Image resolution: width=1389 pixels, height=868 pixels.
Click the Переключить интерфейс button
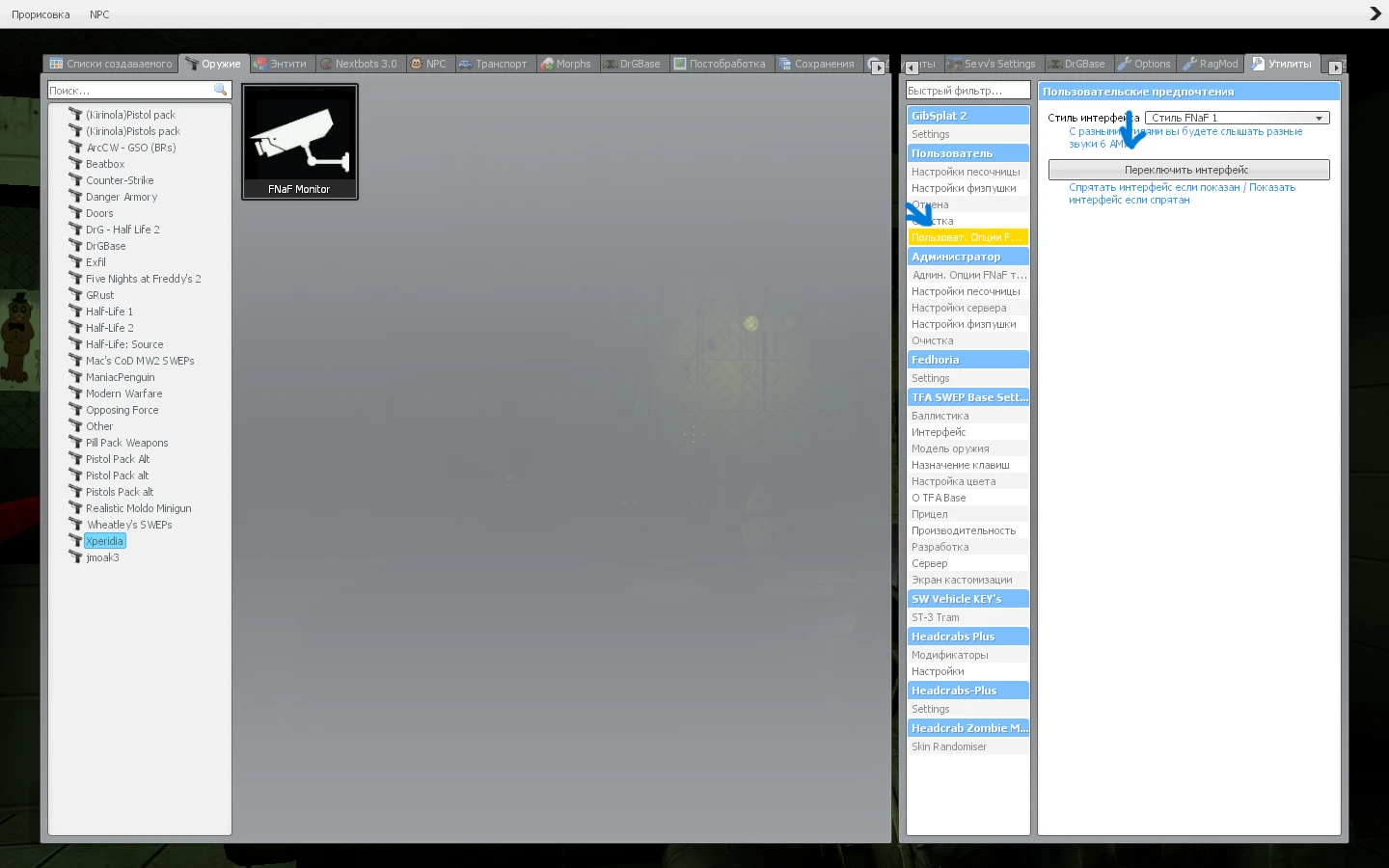[1188, 170]
